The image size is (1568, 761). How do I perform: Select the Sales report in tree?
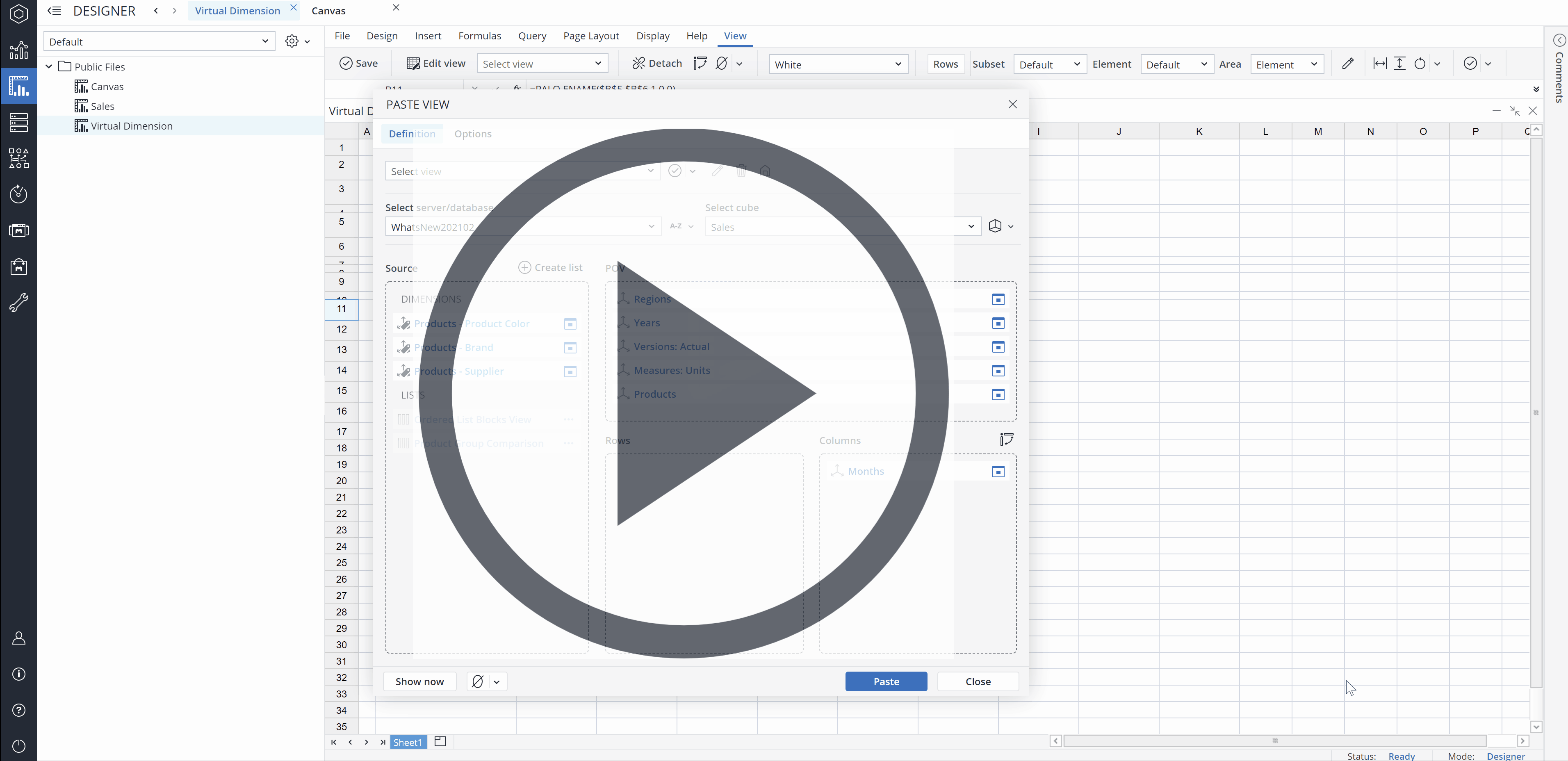(x=102, y=107)
